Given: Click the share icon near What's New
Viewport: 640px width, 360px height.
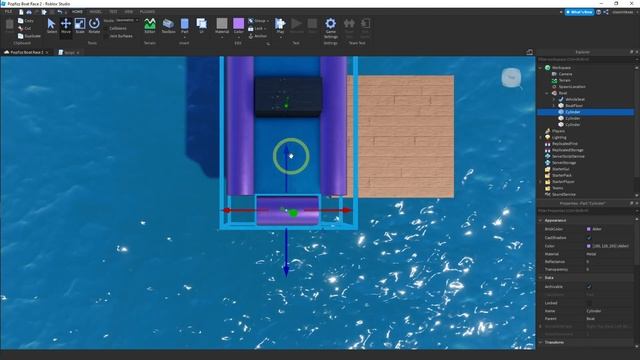Looking at the screenshot, I should tap(606, 12).
